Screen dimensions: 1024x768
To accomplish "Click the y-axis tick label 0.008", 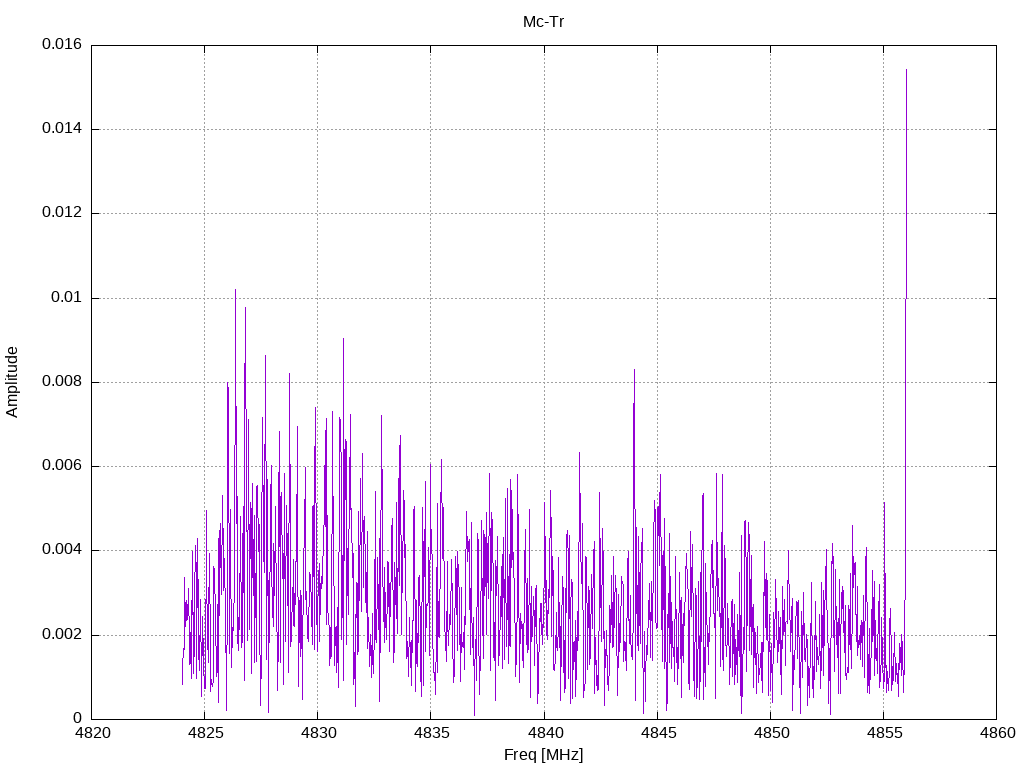I will tap(62, 382).
